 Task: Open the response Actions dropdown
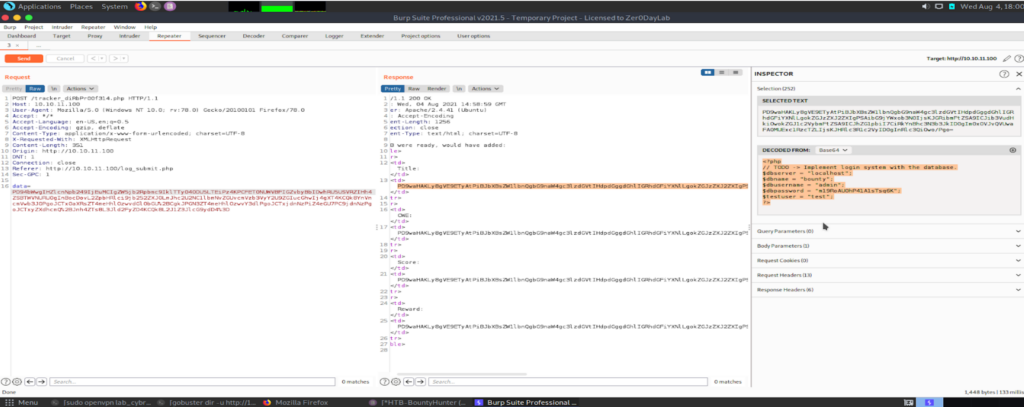pos(486,88)
